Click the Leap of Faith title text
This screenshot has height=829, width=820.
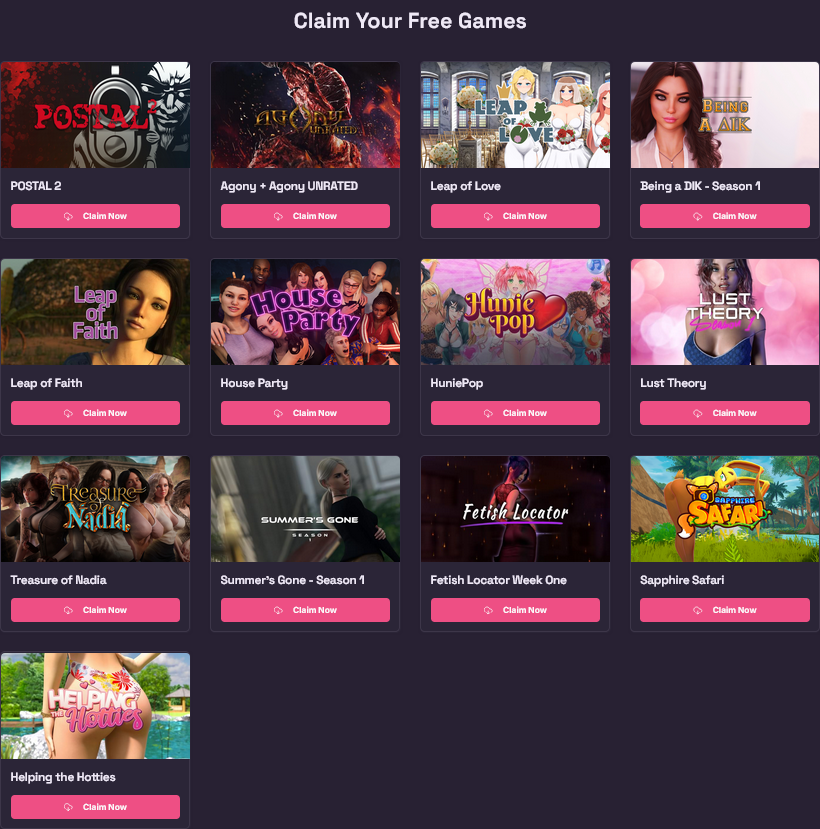[x=47, y=383]
